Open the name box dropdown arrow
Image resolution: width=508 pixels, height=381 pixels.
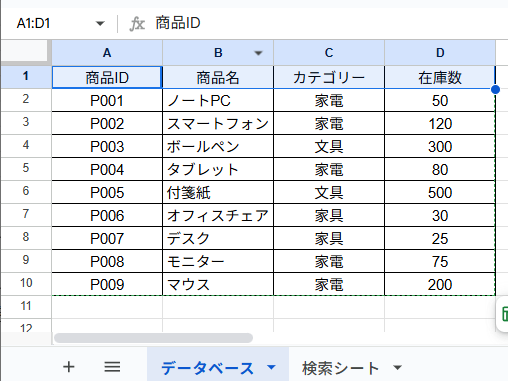tap(100, 24)
